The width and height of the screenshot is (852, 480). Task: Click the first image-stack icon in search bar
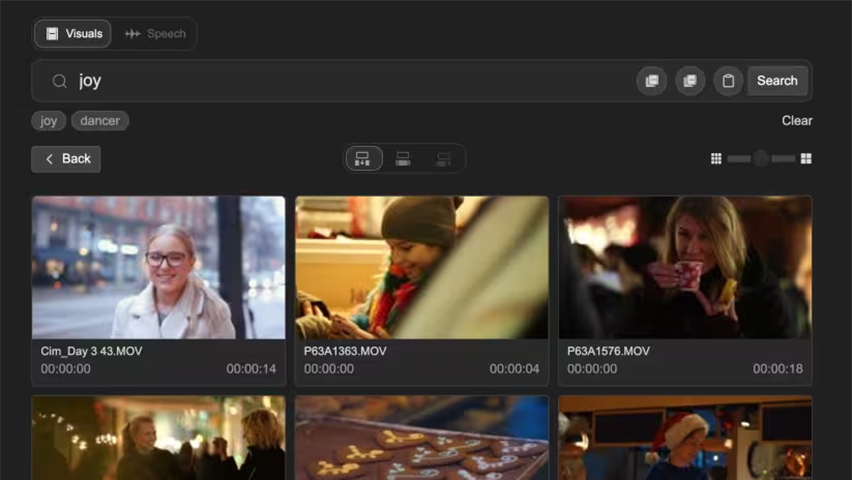coord(652,81)
